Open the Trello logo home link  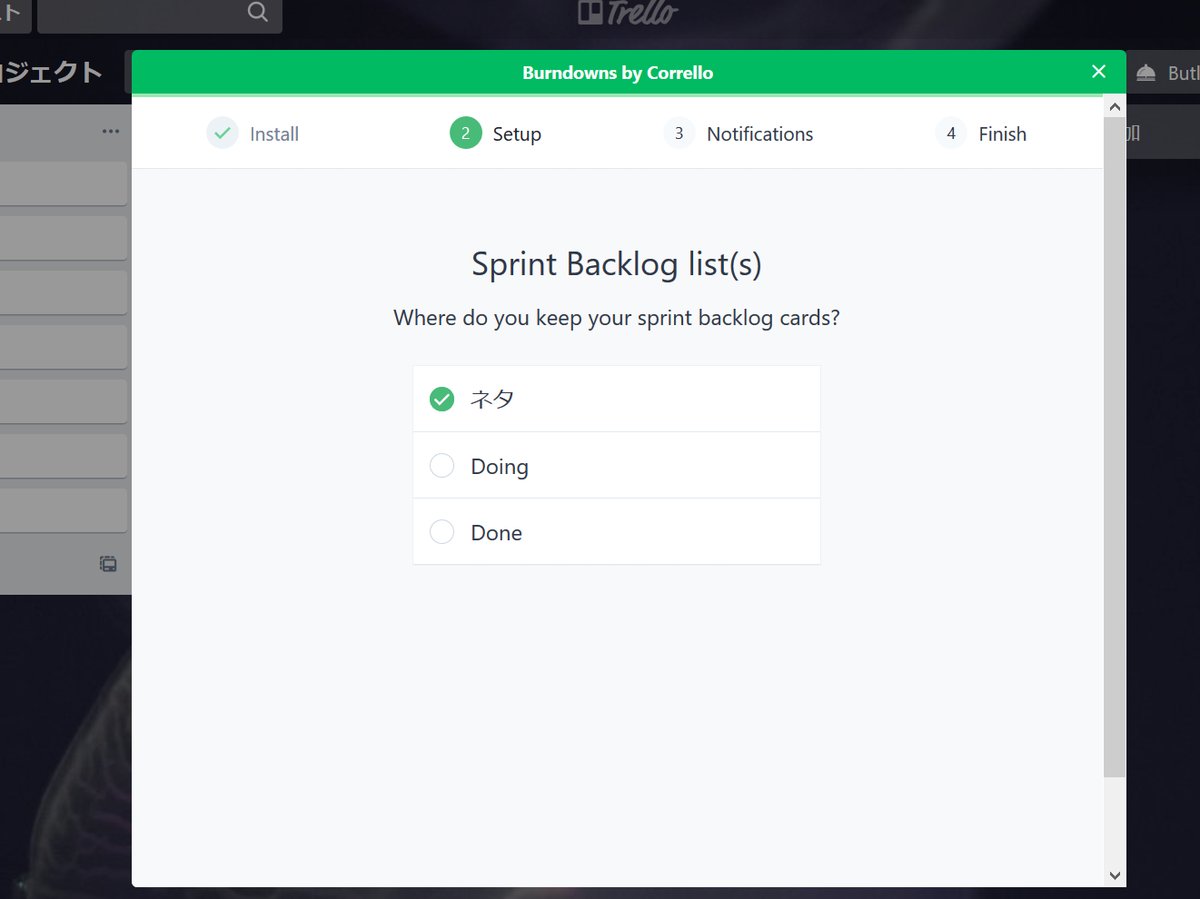coord(627,13)
